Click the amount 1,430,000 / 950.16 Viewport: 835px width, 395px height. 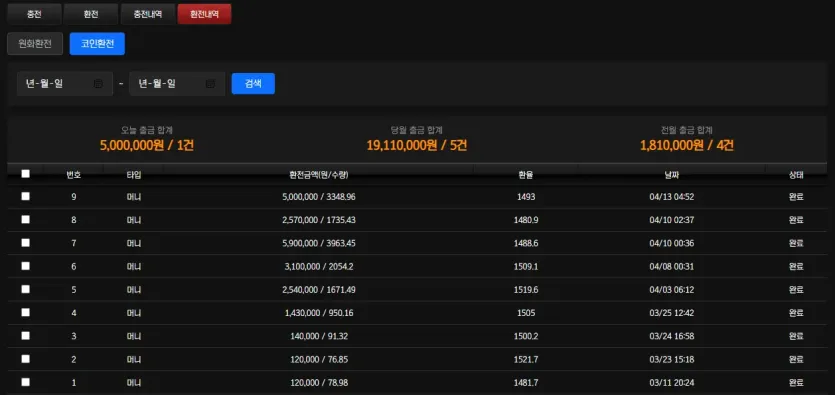pyautogui.click(x=318, y=313)
